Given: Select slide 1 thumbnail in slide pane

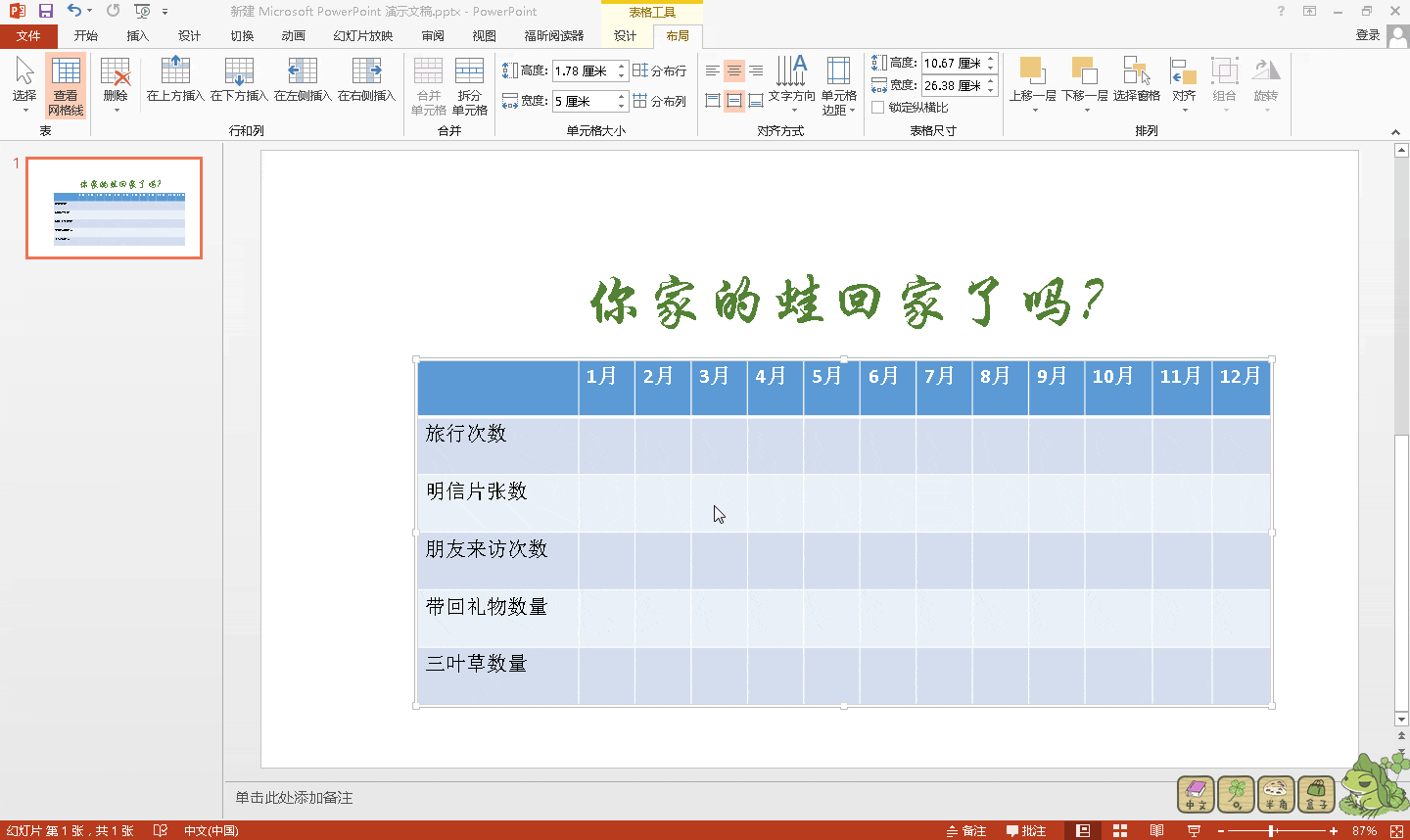Looking at the screenshot, I should pyautogui.click(x=113, y=207).
